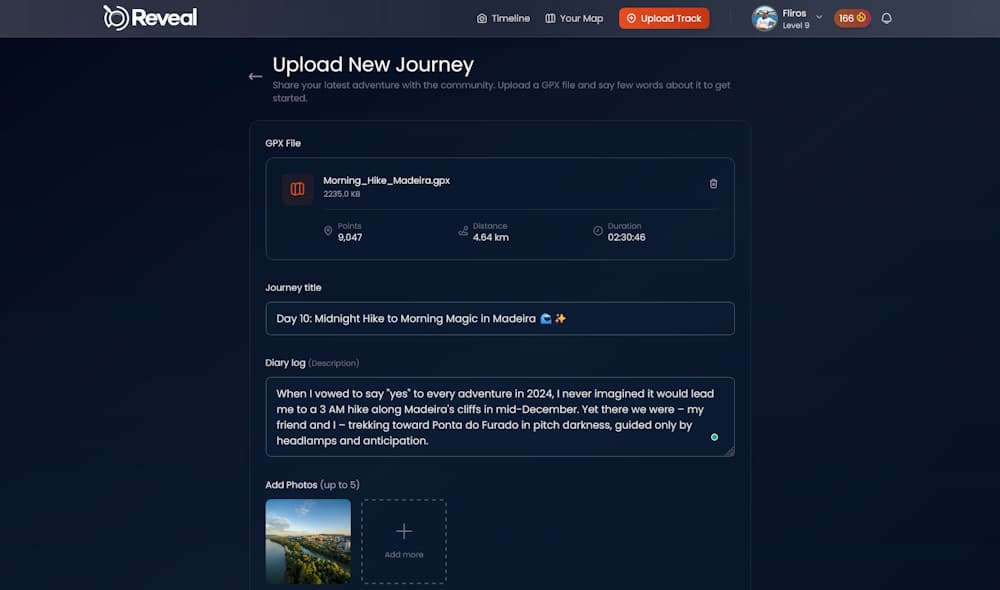Click the 2235.0 KB file size

pos(342,194)
